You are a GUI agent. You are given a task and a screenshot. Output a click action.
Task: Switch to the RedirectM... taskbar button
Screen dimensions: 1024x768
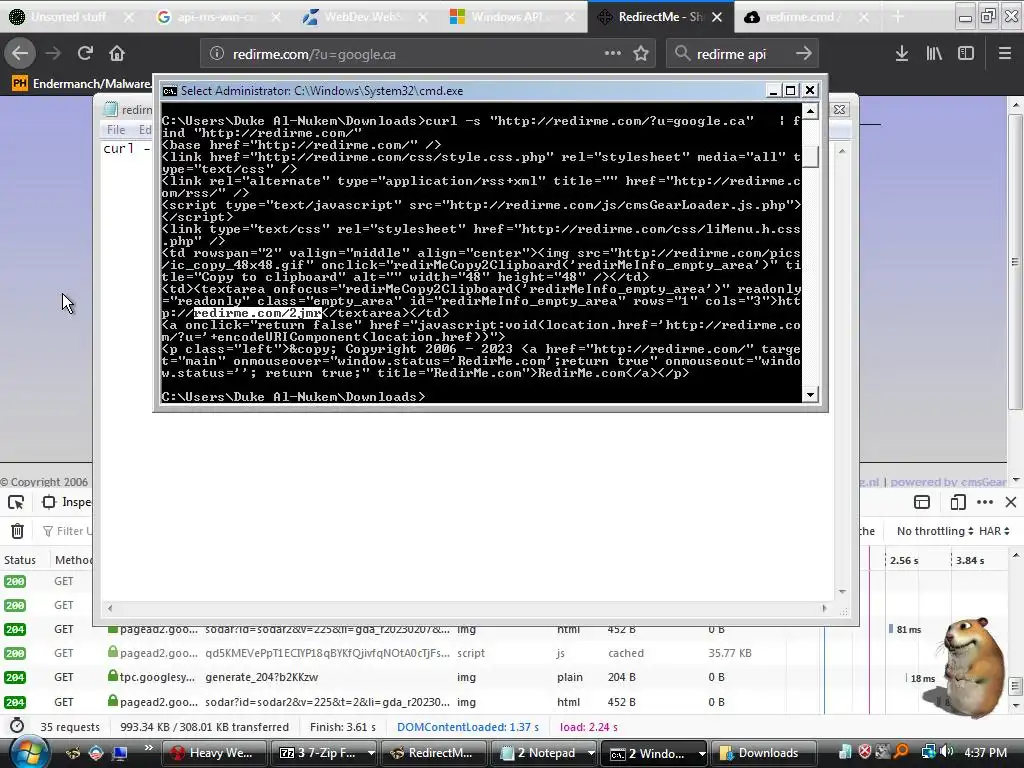[x=434, y=753]
